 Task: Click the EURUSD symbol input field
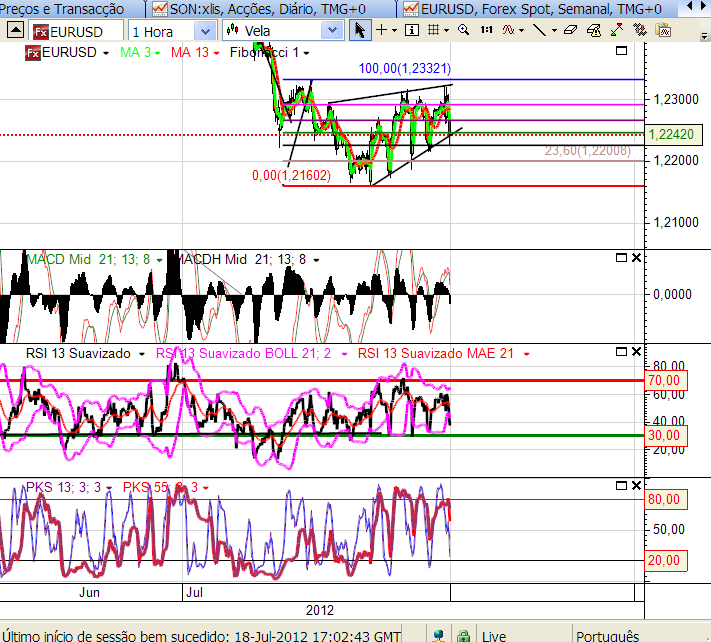[x=77, y=32]
